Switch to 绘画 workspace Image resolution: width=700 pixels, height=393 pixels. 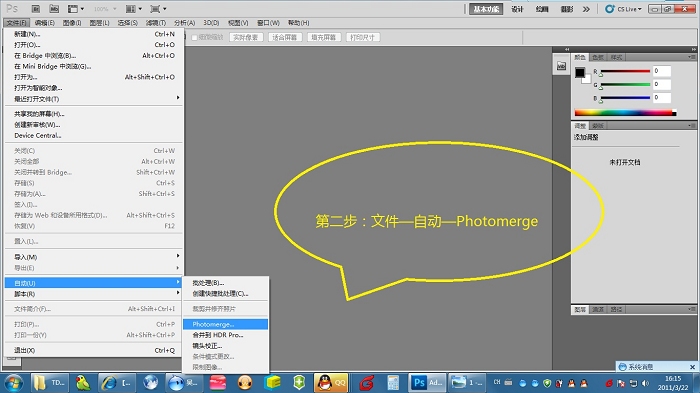542,9
